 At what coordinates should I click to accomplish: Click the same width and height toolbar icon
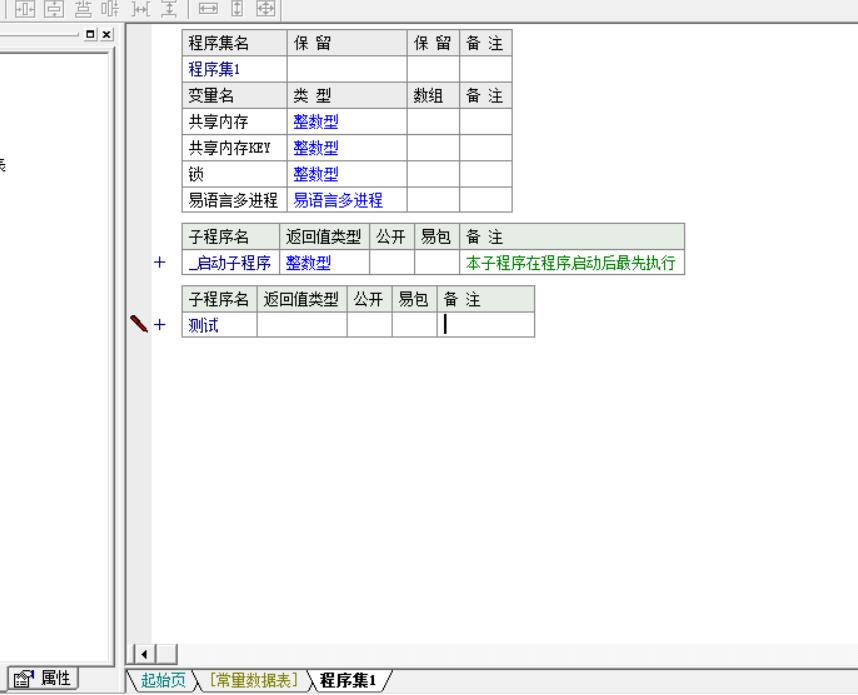[266, 9]
